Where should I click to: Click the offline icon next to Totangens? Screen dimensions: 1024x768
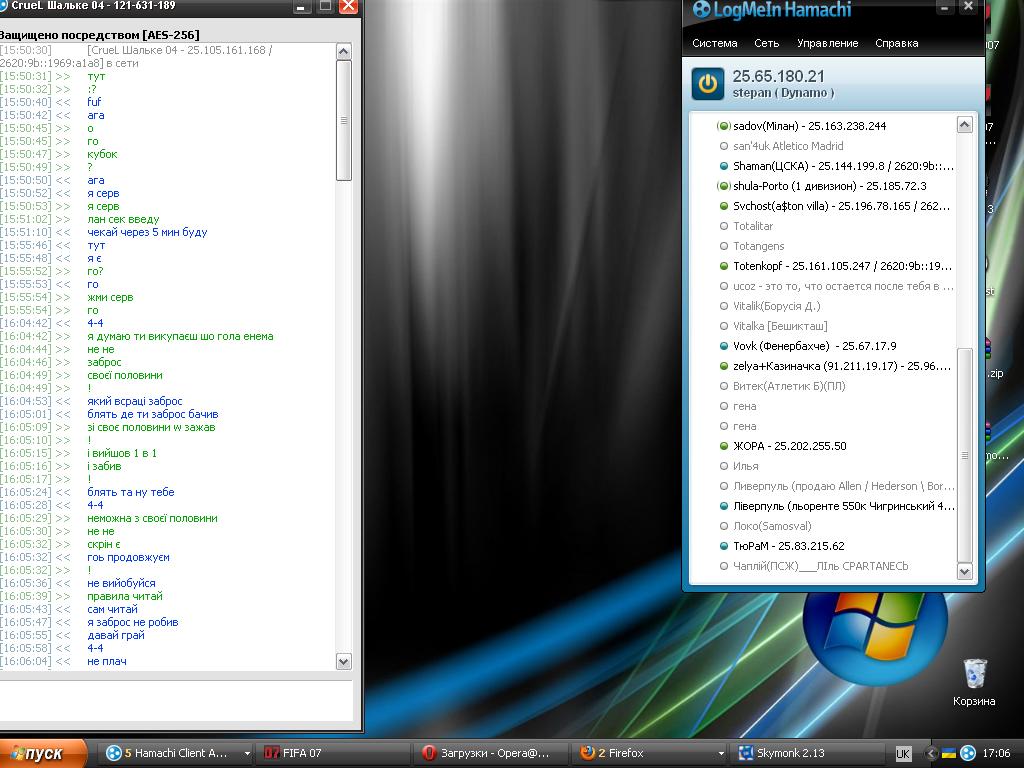click(x=724, y=246)
